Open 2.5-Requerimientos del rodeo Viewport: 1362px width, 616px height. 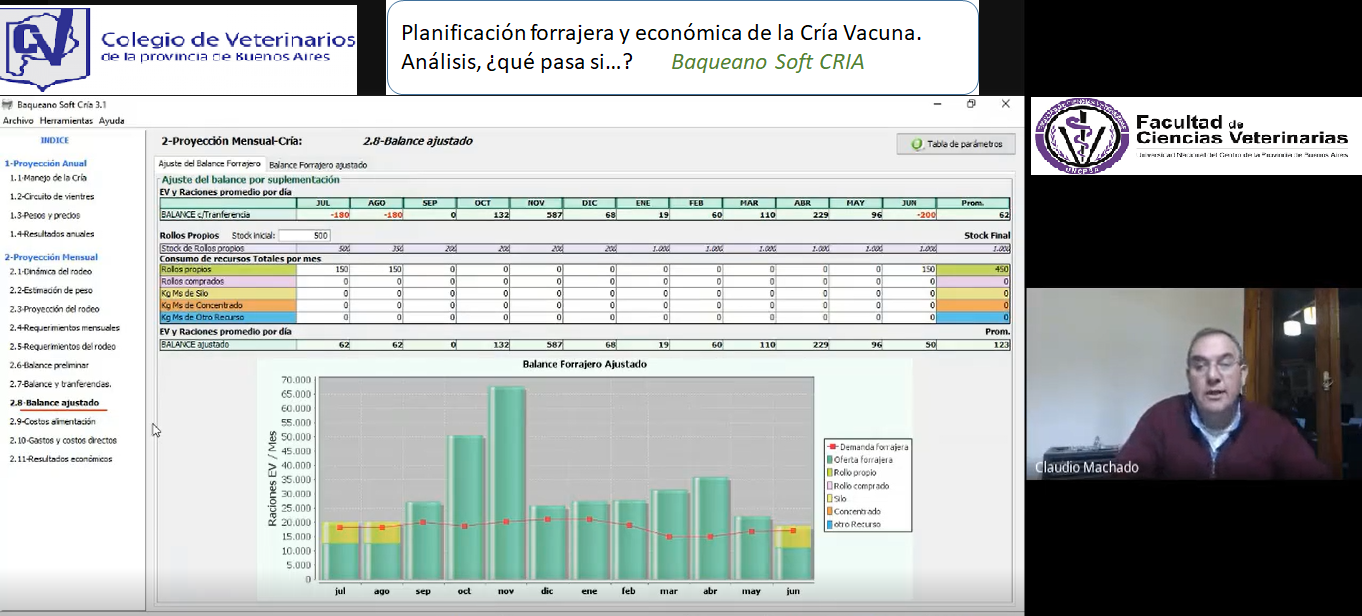point(63,346)
